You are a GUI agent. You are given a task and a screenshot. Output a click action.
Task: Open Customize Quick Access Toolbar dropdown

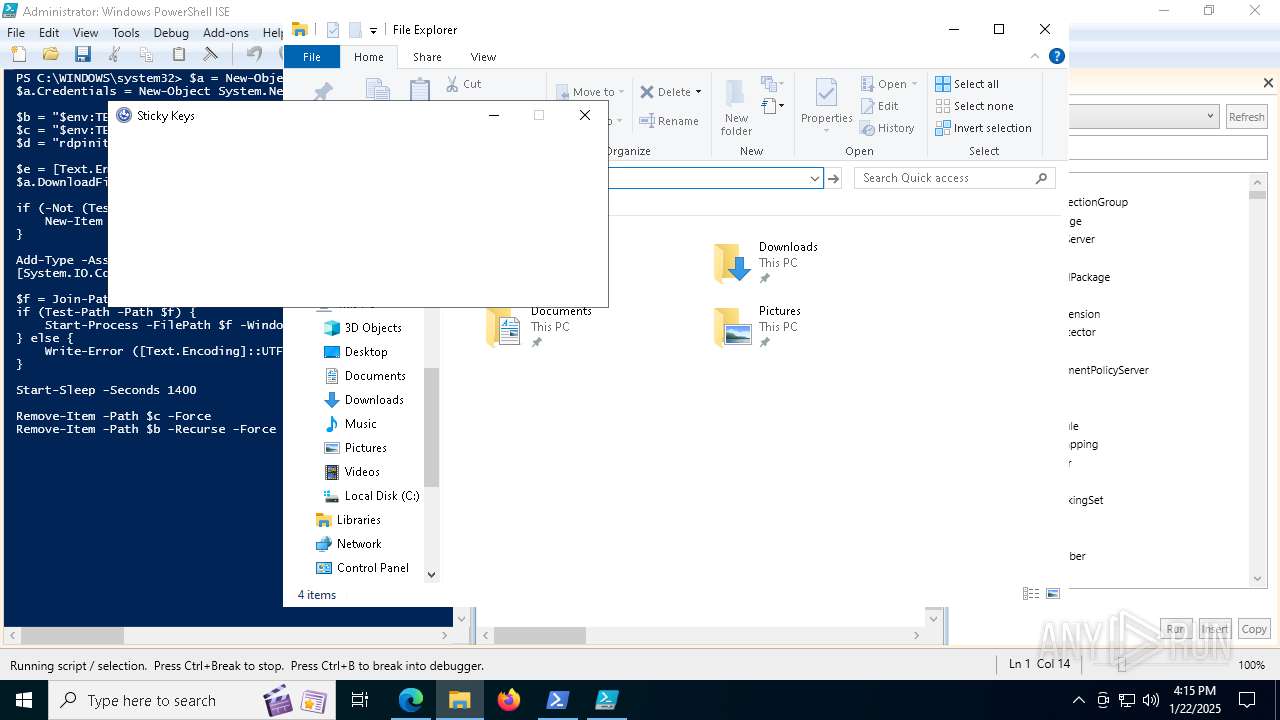click(373, 31)
